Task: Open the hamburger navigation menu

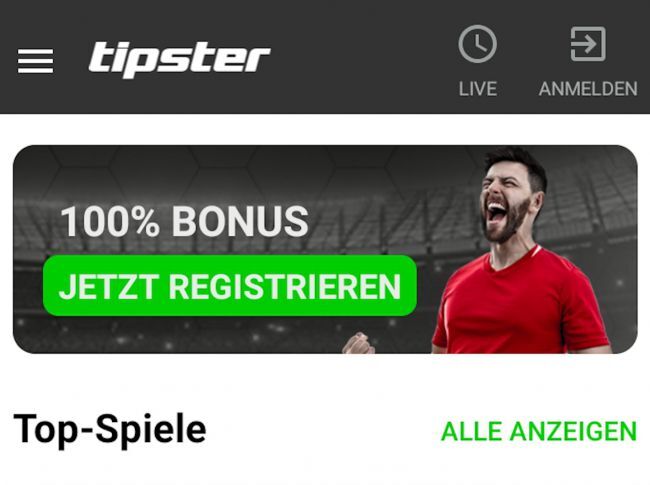Action: pos(35,61)
